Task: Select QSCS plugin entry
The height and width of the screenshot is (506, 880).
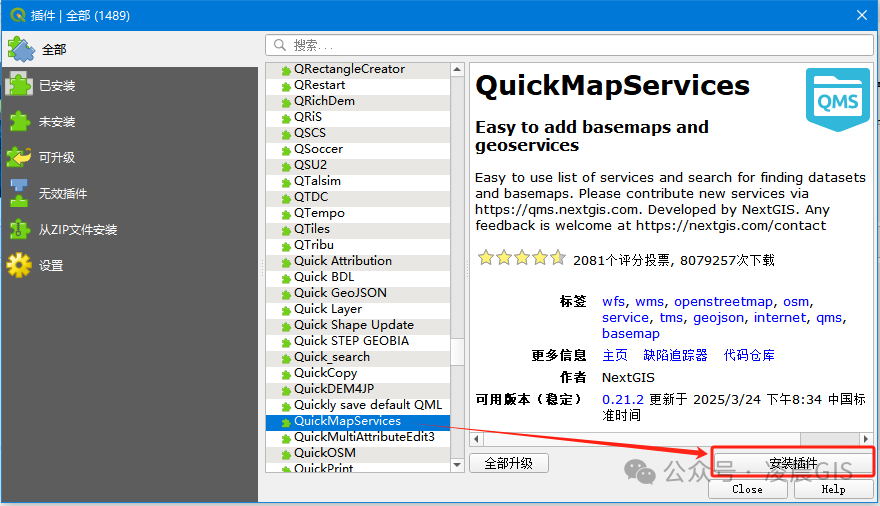Action: coord(358,133)
